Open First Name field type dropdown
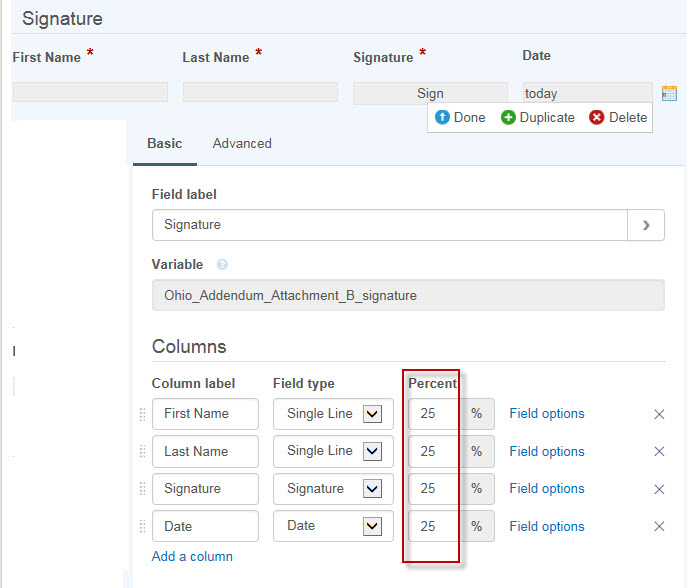The height and width of the screenshot is (588, 687). point(372,414)
